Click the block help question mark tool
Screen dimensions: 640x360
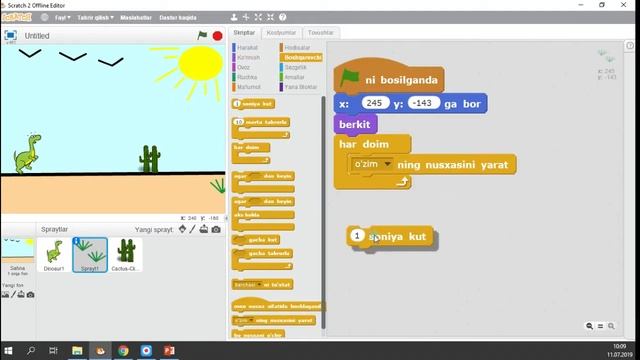click(x=282, y=17)
